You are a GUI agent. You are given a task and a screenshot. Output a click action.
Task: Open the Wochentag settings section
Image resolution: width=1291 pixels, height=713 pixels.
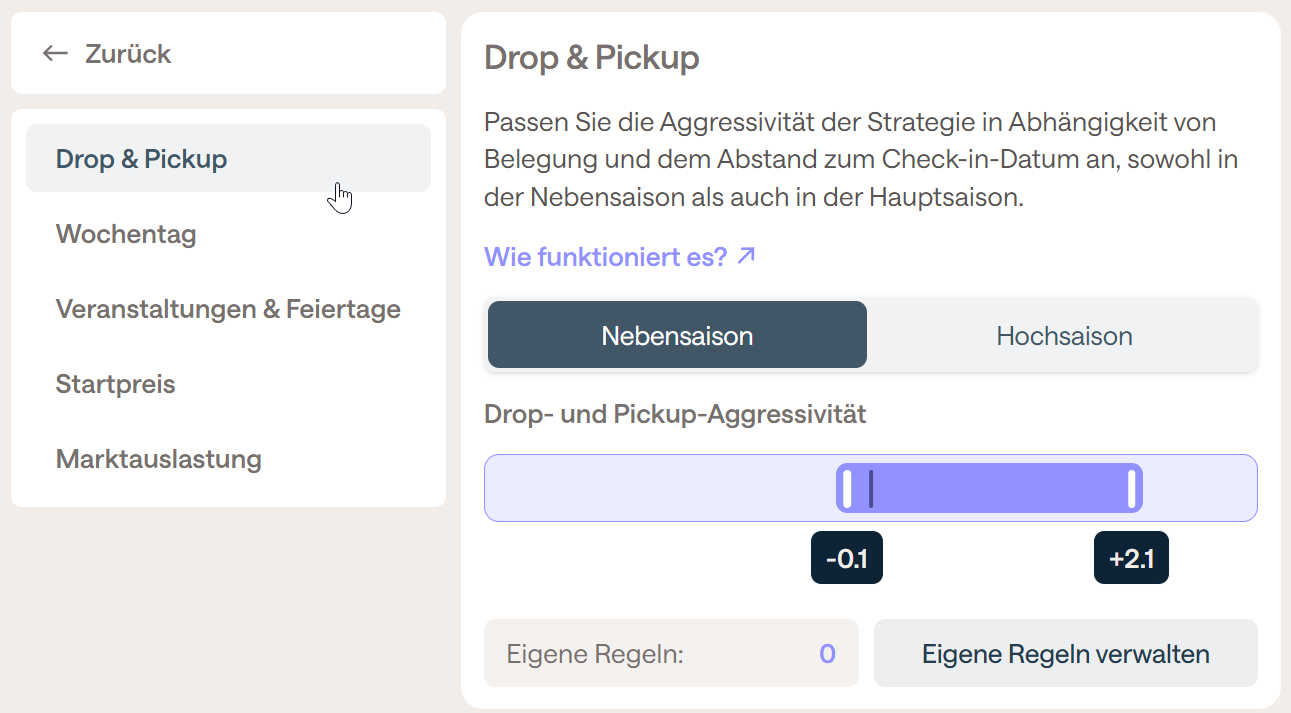coord(126,234)
